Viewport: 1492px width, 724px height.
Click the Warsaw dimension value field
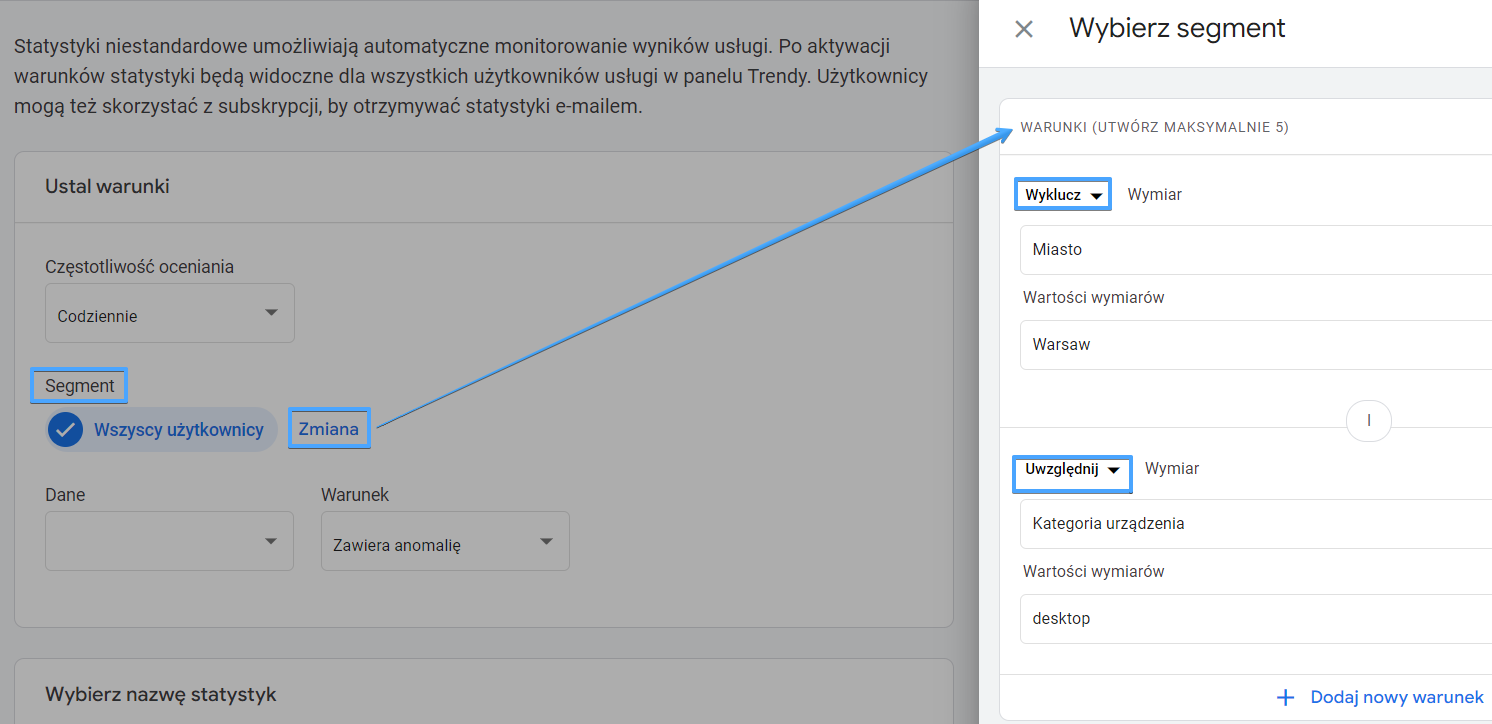coord(1256,345)
